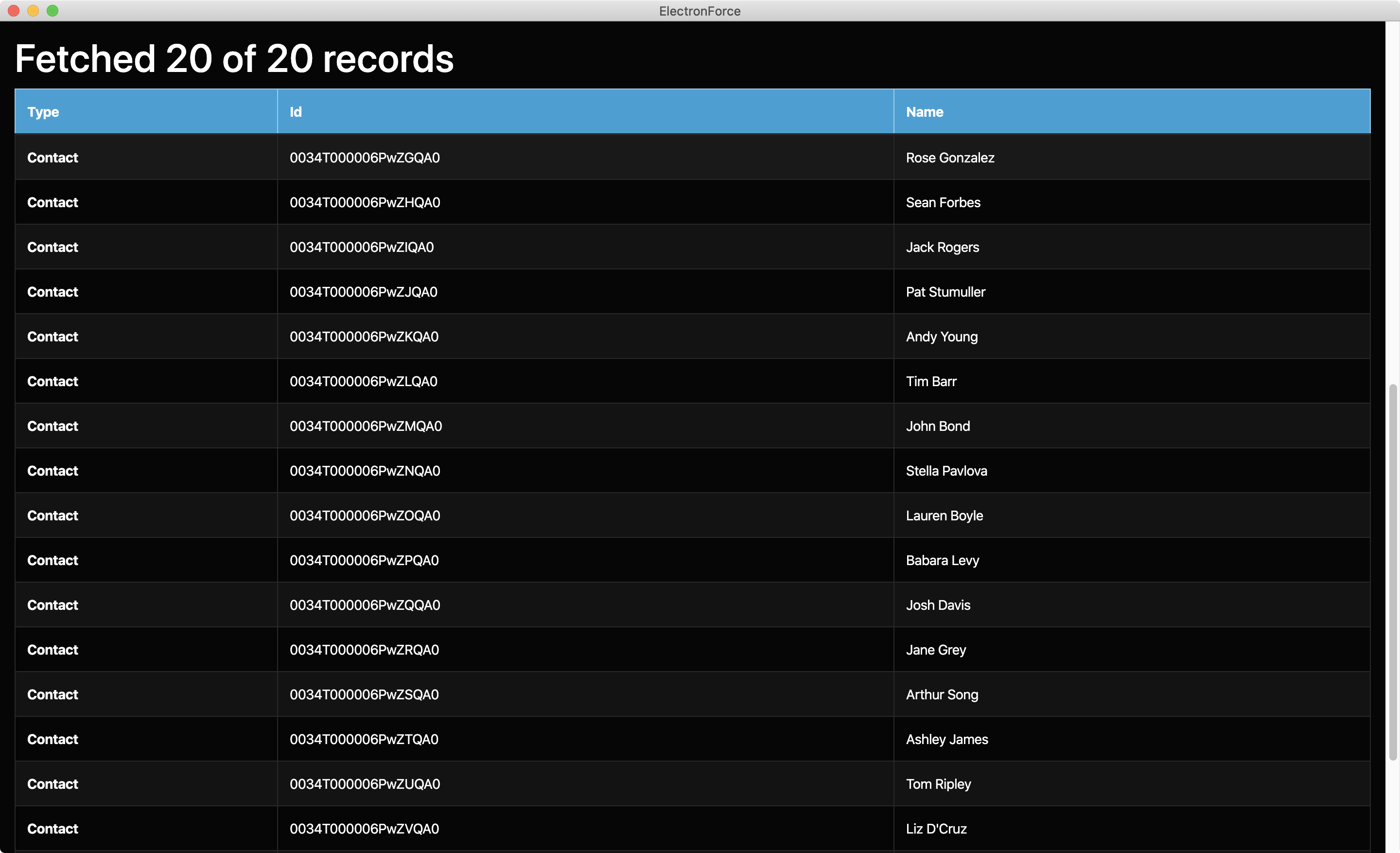Select the John Bond name cell
1400x853 pixels.
click(938, 426)
